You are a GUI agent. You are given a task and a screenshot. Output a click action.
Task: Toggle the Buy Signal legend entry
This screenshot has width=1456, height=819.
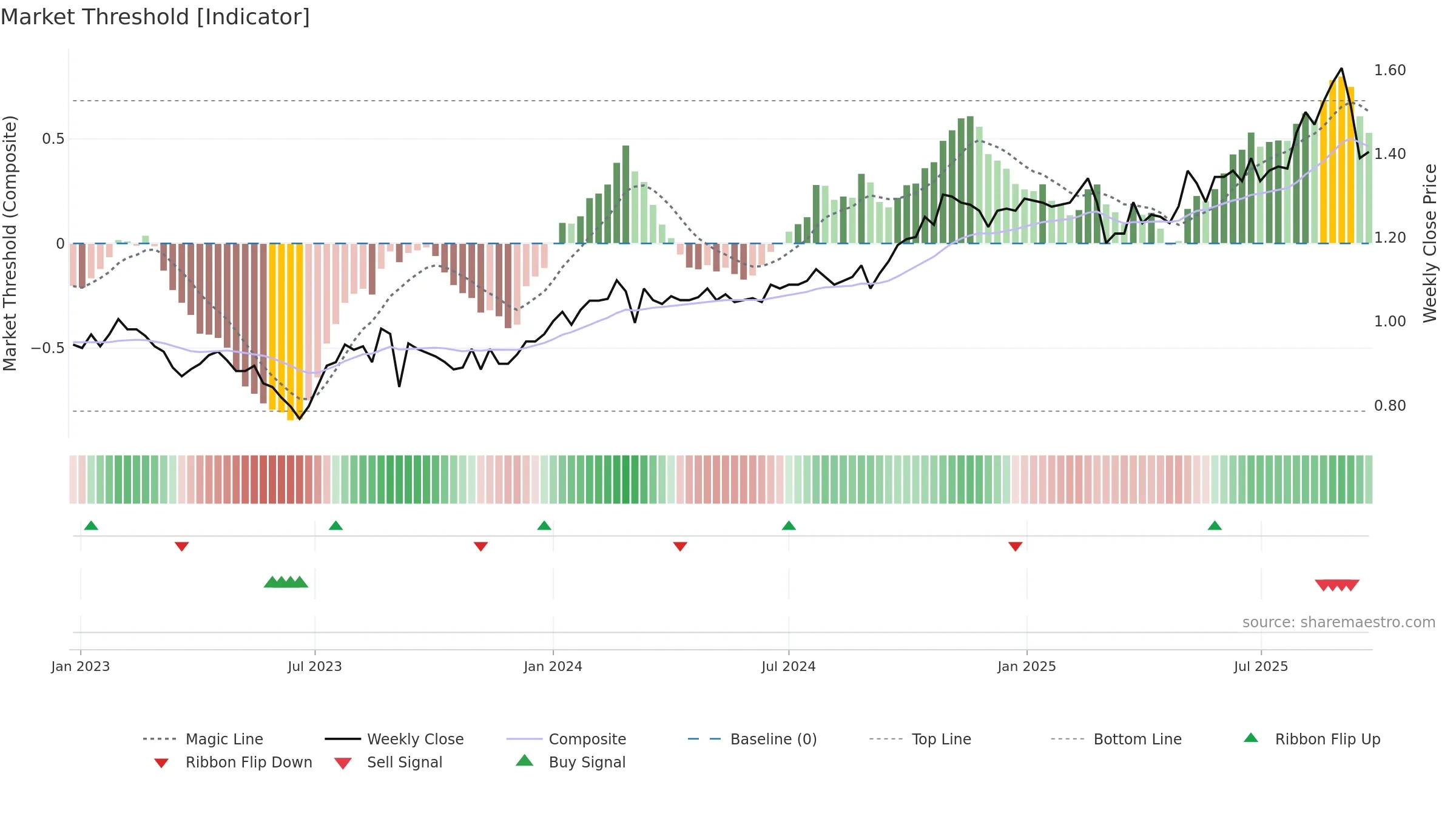[x=570, y=762]
